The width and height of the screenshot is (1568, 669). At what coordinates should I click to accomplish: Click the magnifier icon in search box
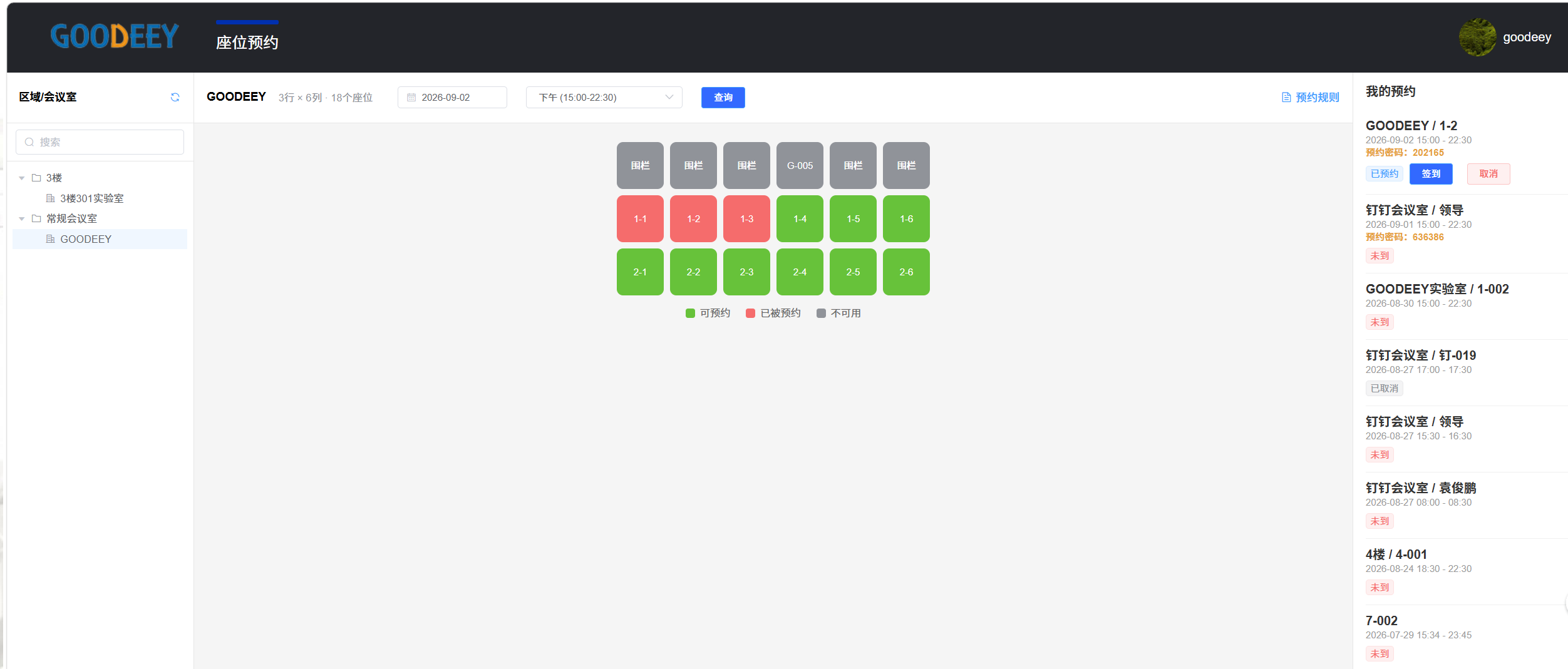pos(29,142)
